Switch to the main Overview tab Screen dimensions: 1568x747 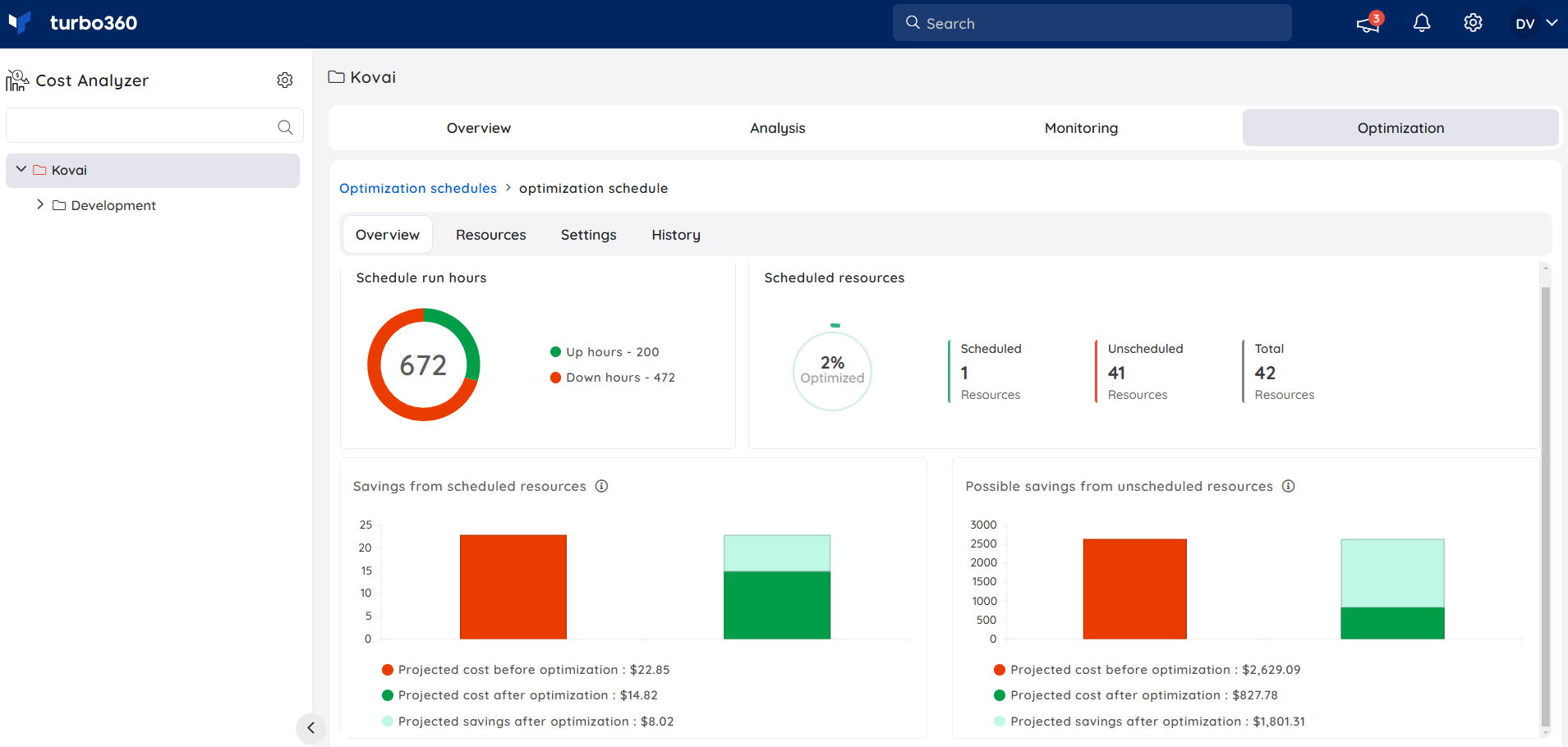tap(479, 128)
